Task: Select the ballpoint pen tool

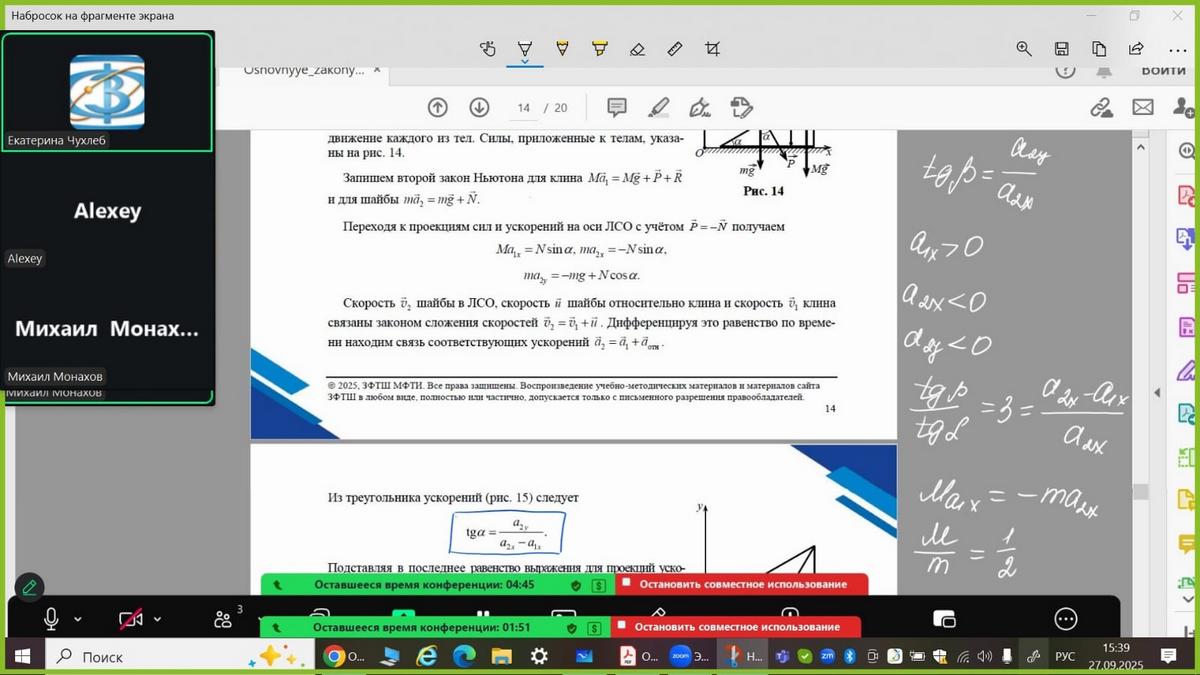Action: [525, 48]
